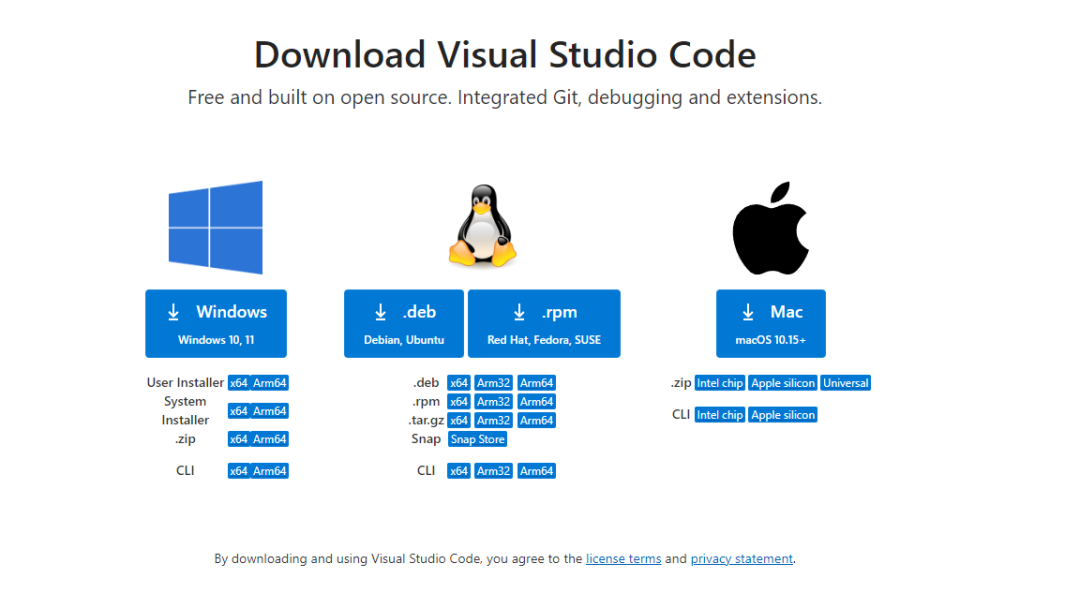Choose Arm64 for the Windows .zip
Viewport: 1080px width, 608px height.
tap(269, 439)
